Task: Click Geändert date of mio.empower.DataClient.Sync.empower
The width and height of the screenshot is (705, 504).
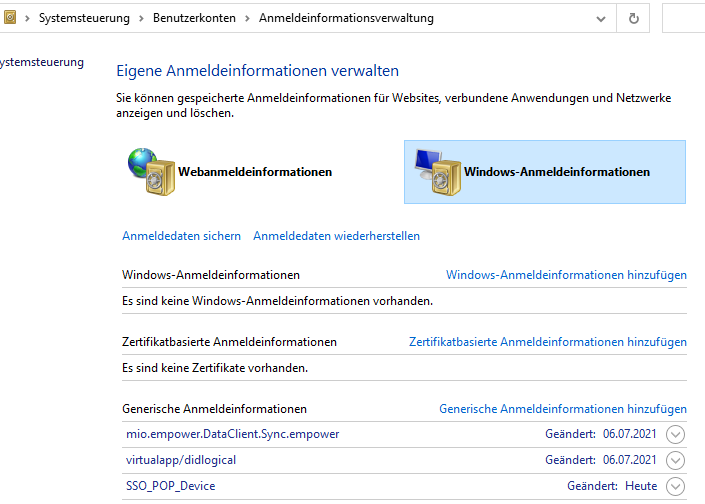Action: 601,434
